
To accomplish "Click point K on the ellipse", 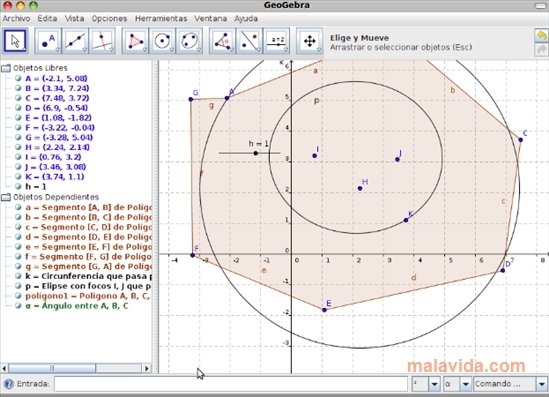I will [406, 220].
